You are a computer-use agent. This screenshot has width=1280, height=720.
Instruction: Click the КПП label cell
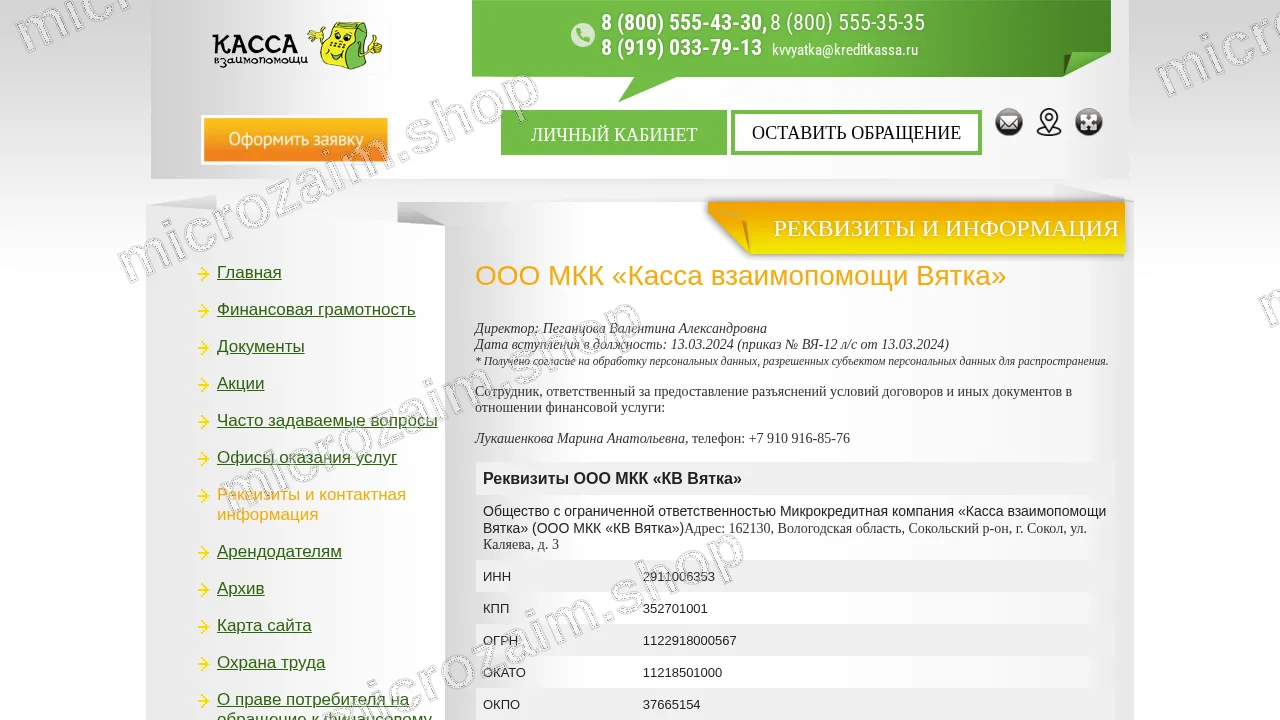point(556,608)
